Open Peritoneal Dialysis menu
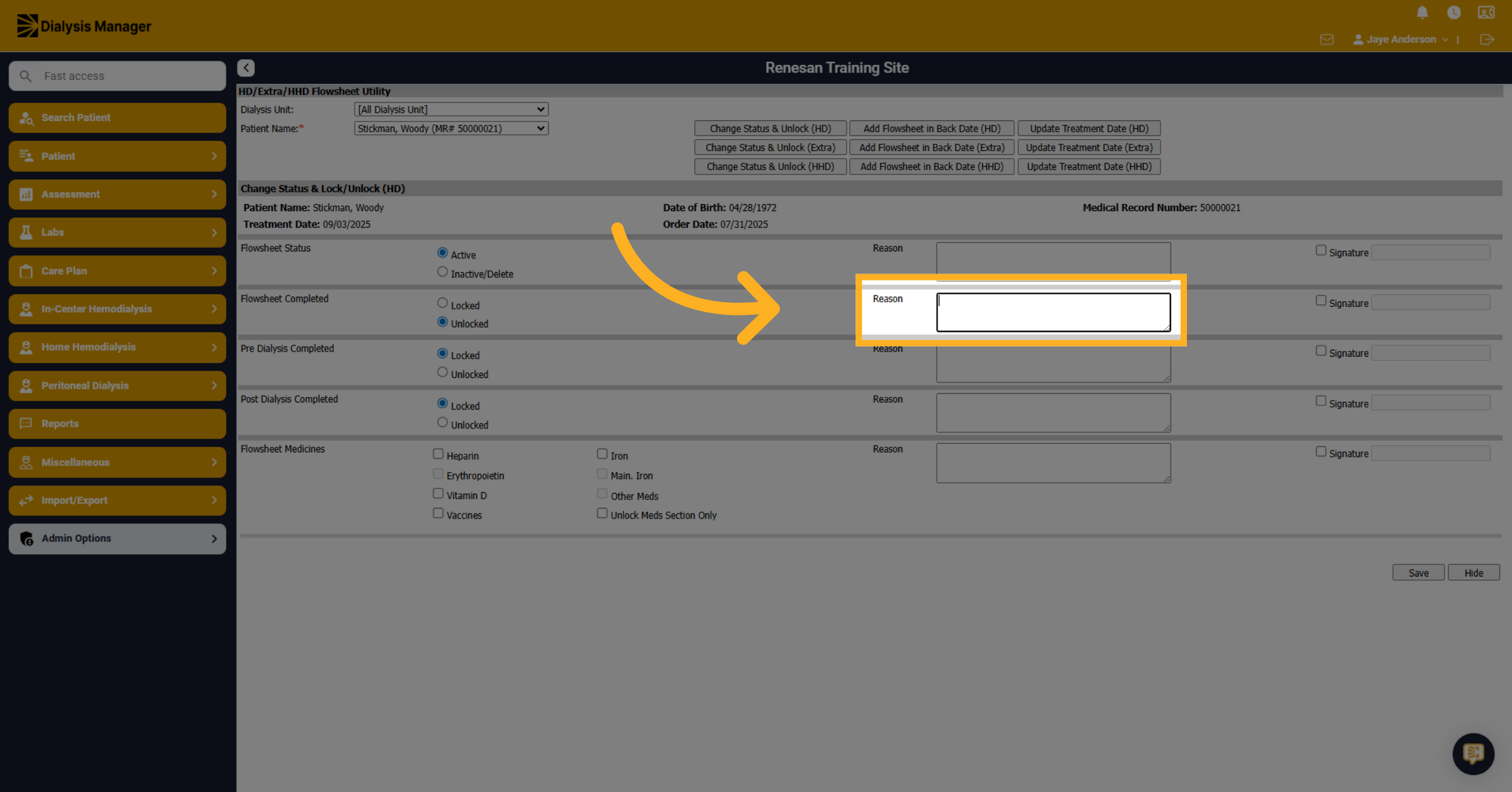Screen dimensions: 1512x792 (x=117, y=386)
